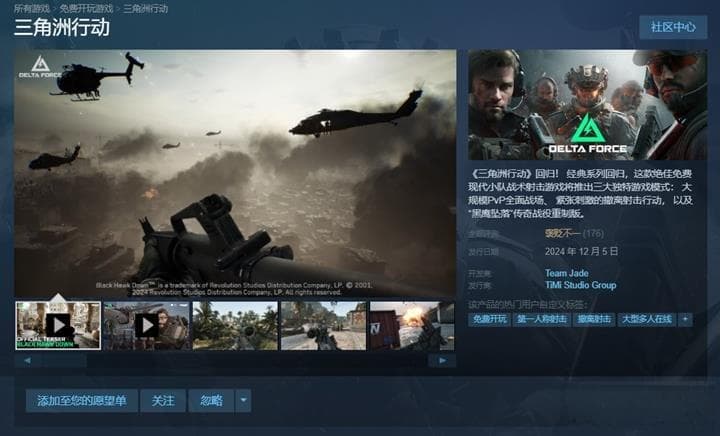Play the second video thumbnail with tank
720x436 pixels.
[x=146, y=326]
